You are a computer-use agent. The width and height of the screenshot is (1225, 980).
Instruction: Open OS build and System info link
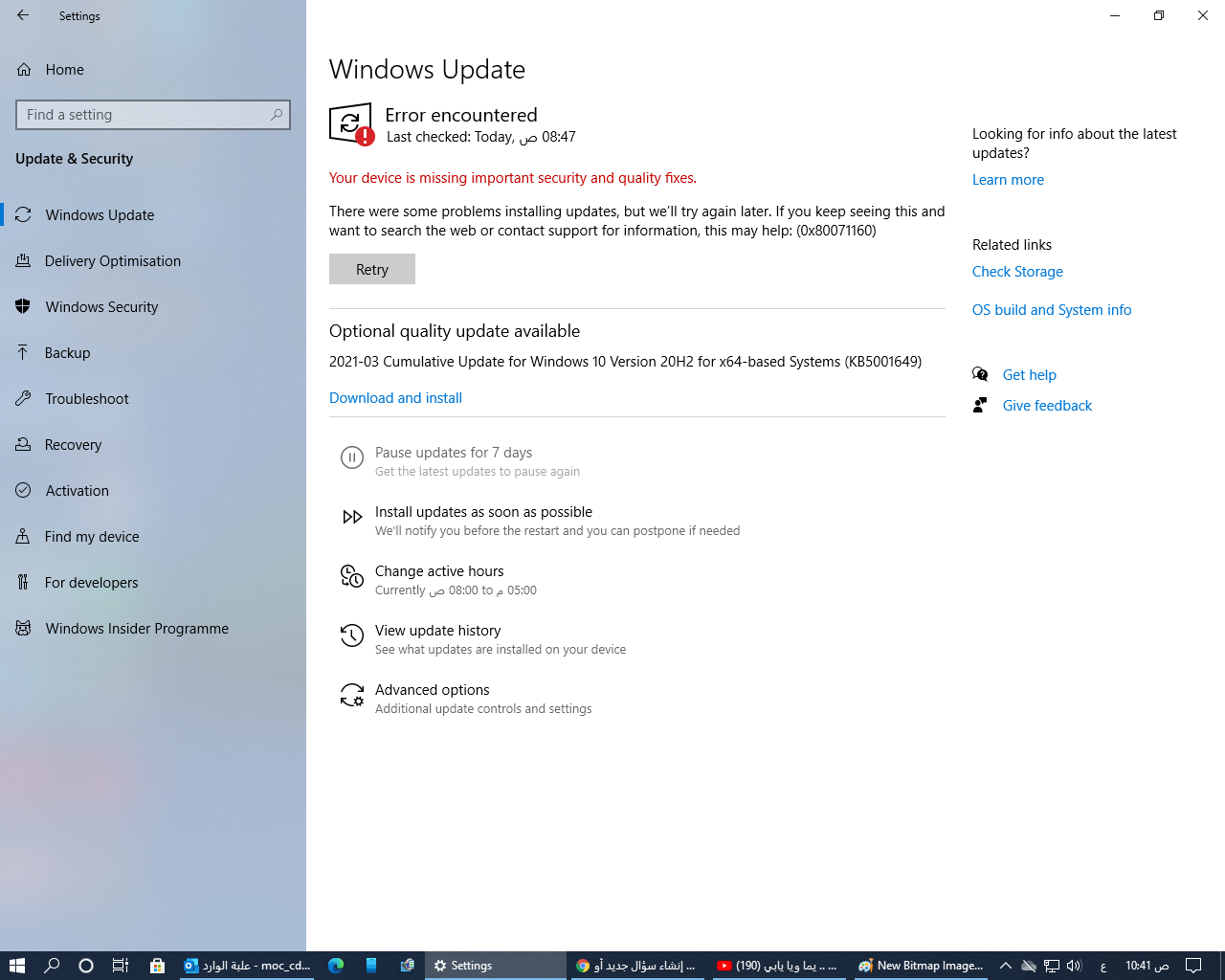pos(1052,310)
